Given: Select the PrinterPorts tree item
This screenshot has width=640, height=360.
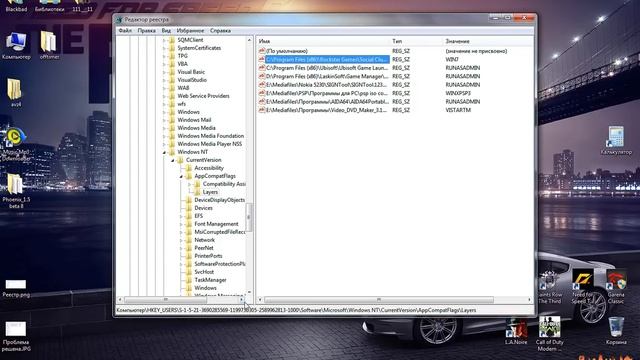Looking at the screenshot, I should 208,256.
